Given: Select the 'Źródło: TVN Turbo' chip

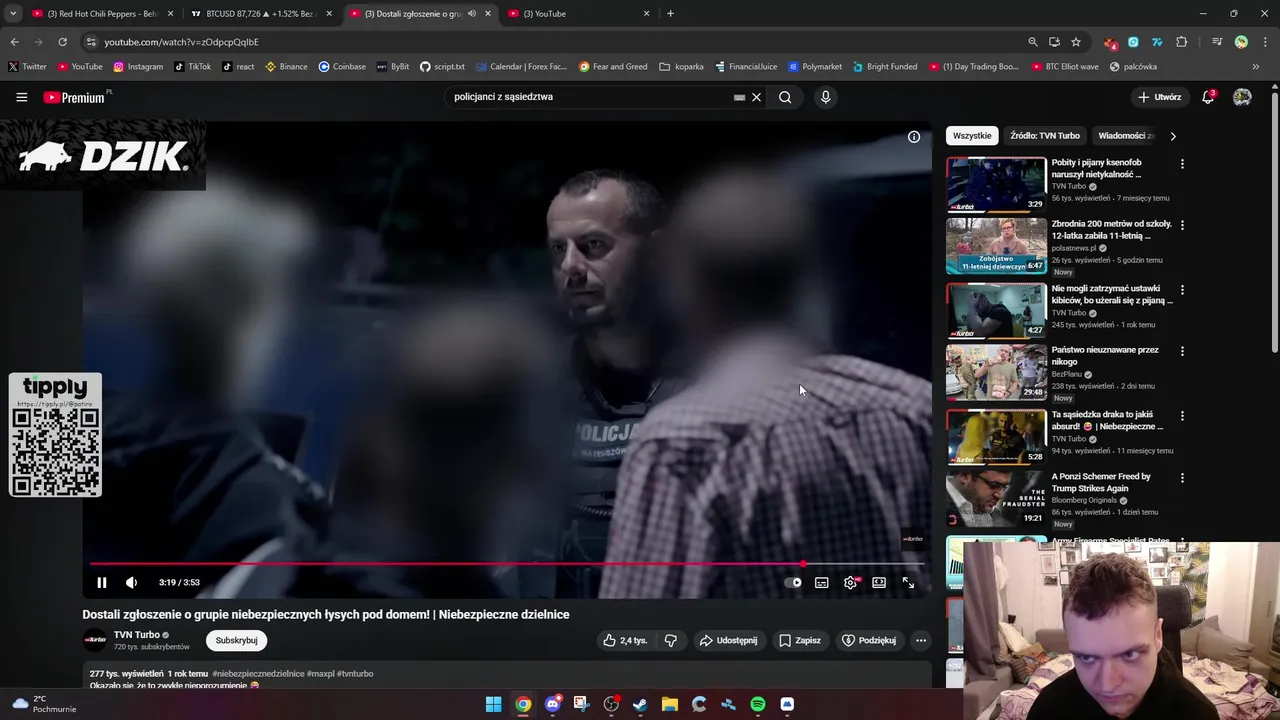Looking at the screenshot, I should (1045, 136).
